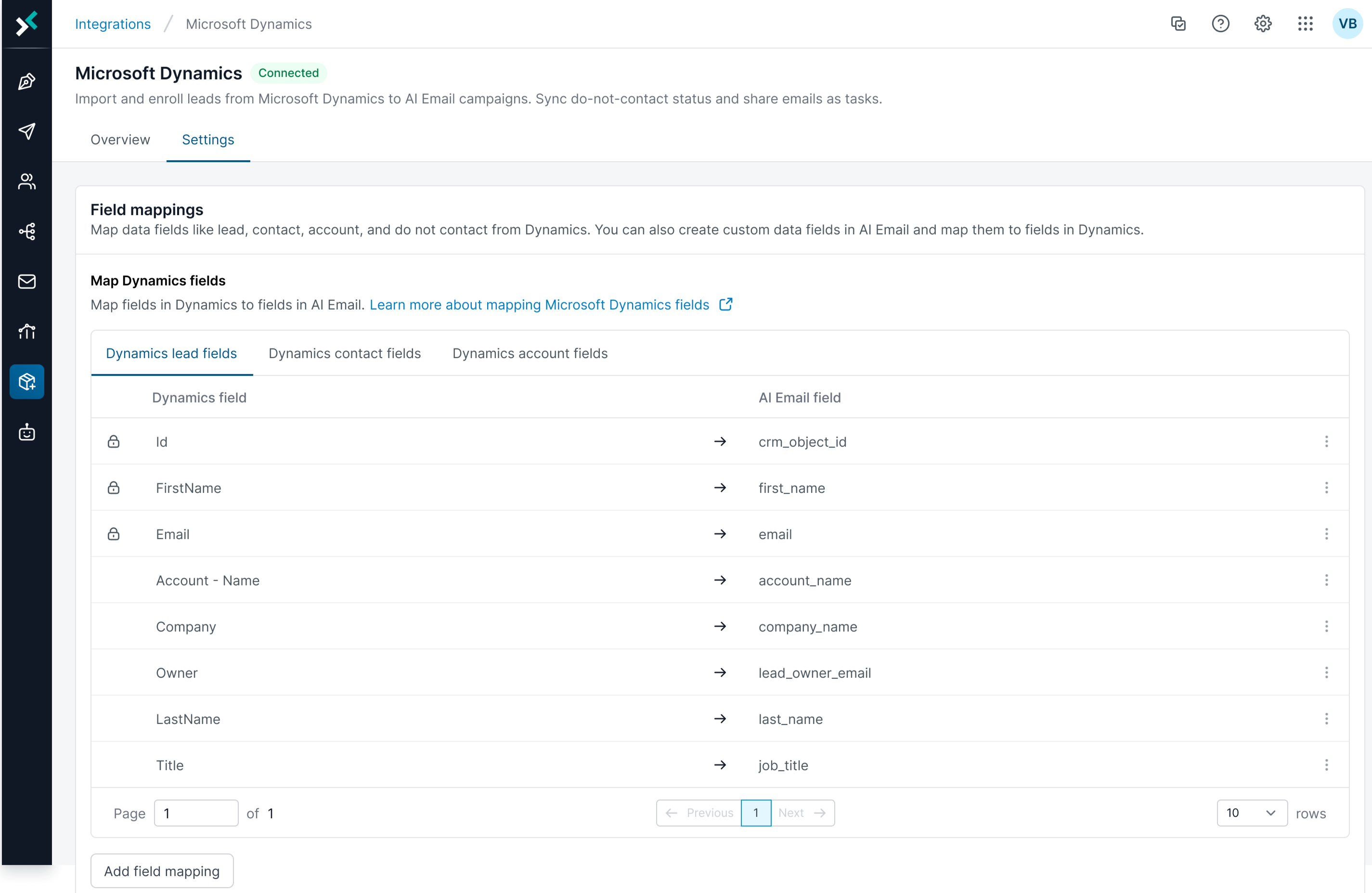This screenshot has height=893, width=1372.
Task: Open the envelope mail sidebar icon
Action: coord(26,281)
